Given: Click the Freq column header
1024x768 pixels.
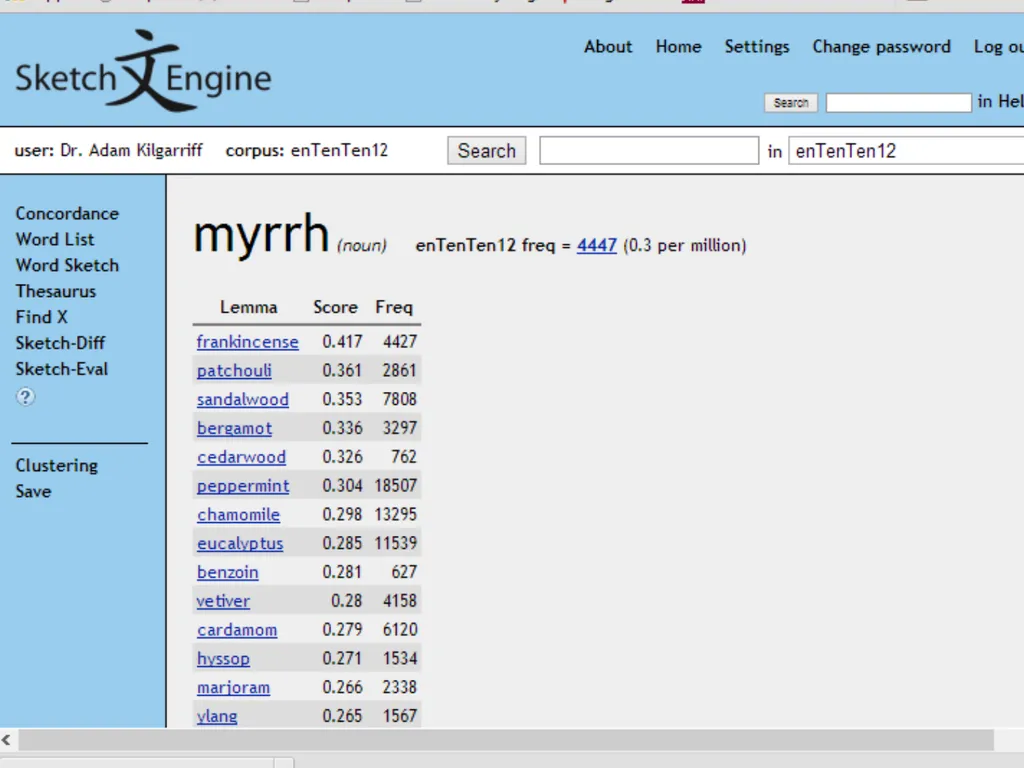Looking at the screenshot, I should (x=394, y=307).
